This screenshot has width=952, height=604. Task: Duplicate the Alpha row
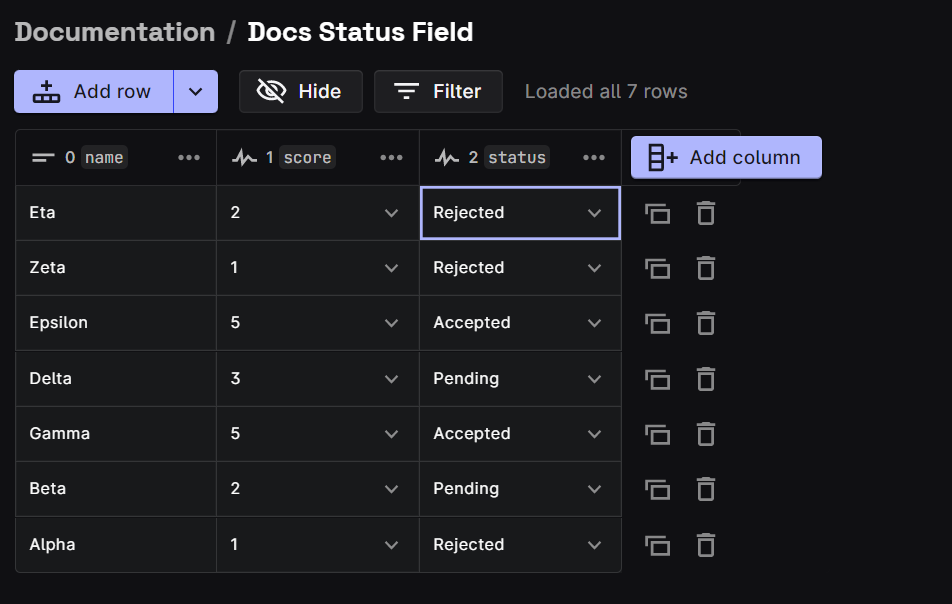[x=657, y=545]
